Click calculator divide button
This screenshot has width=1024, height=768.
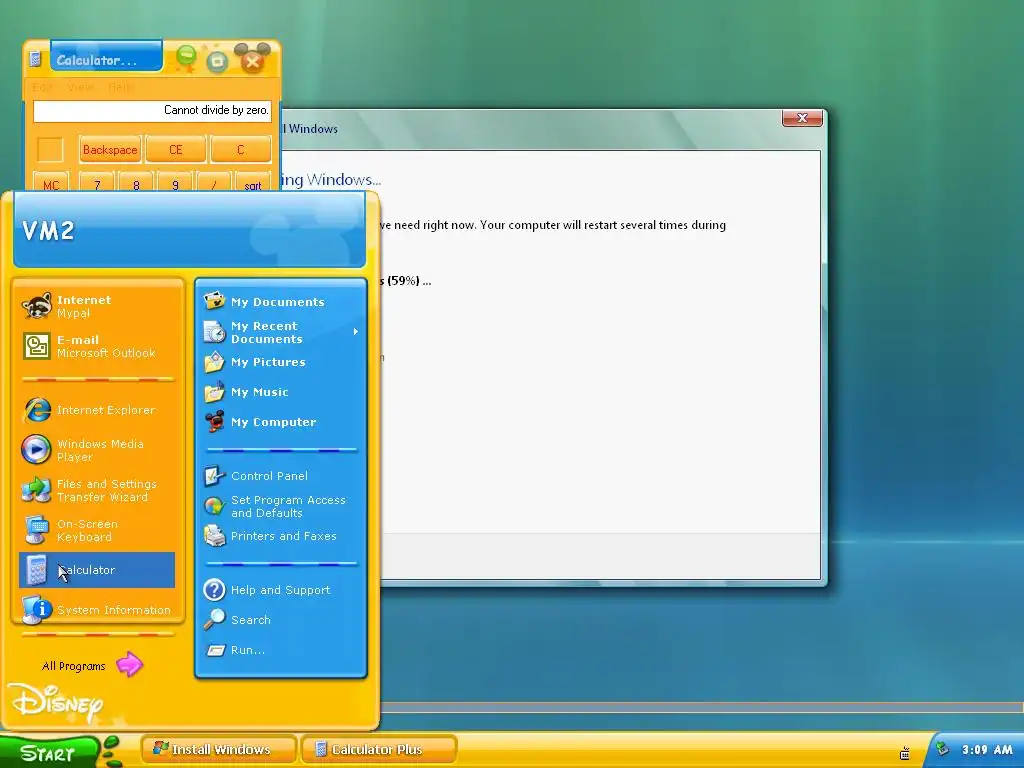pyautogui.click(x=214, y=184)
